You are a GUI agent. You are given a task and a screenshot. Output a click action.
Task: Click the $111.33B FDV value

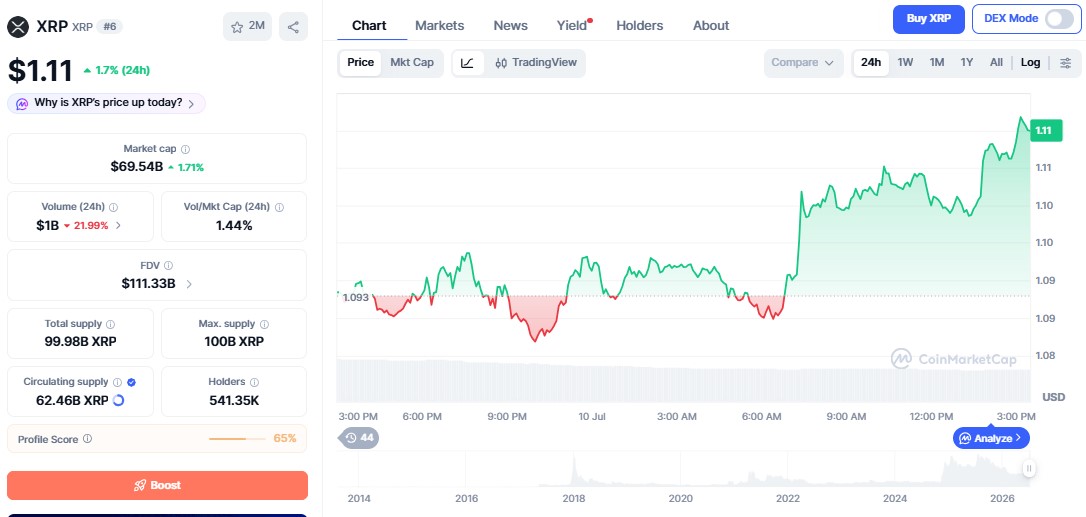click(x=148, y=283)
